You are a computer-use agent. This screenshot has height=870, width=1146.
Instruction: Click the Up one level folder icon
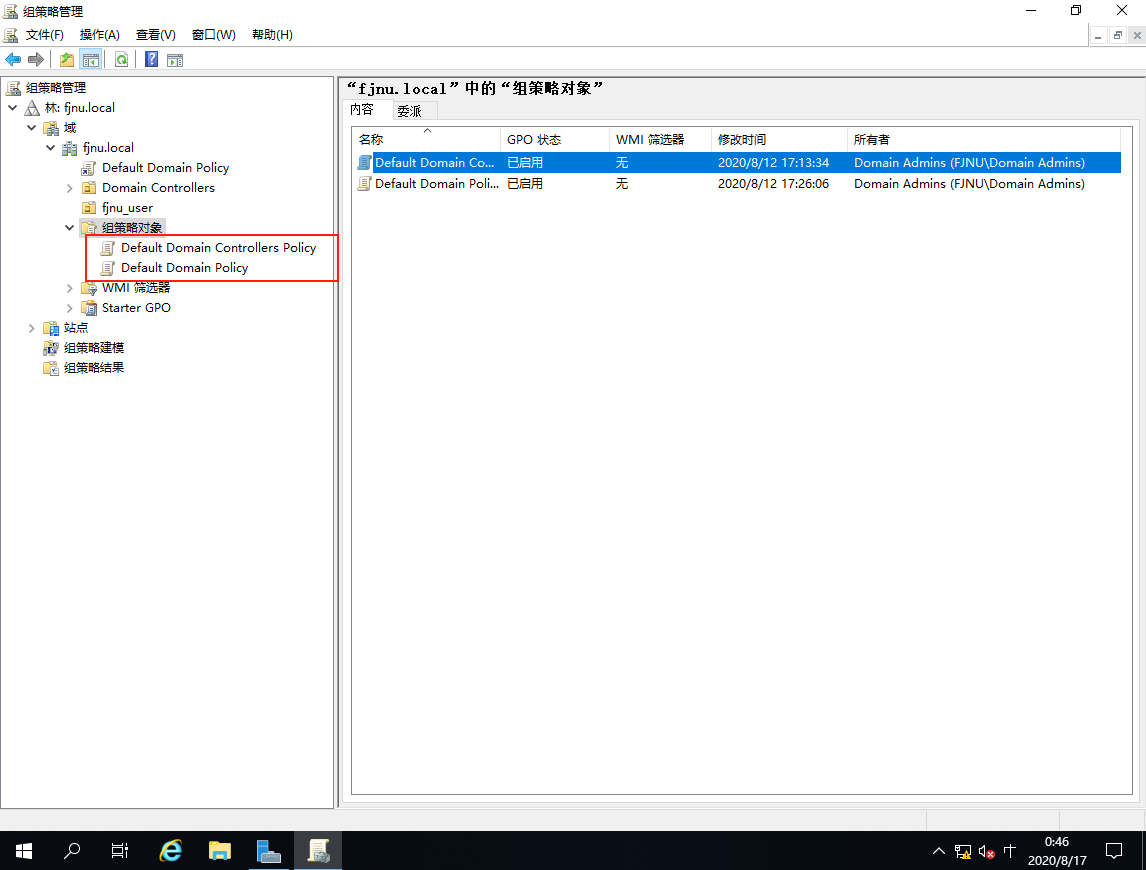(x=67, y=60)
